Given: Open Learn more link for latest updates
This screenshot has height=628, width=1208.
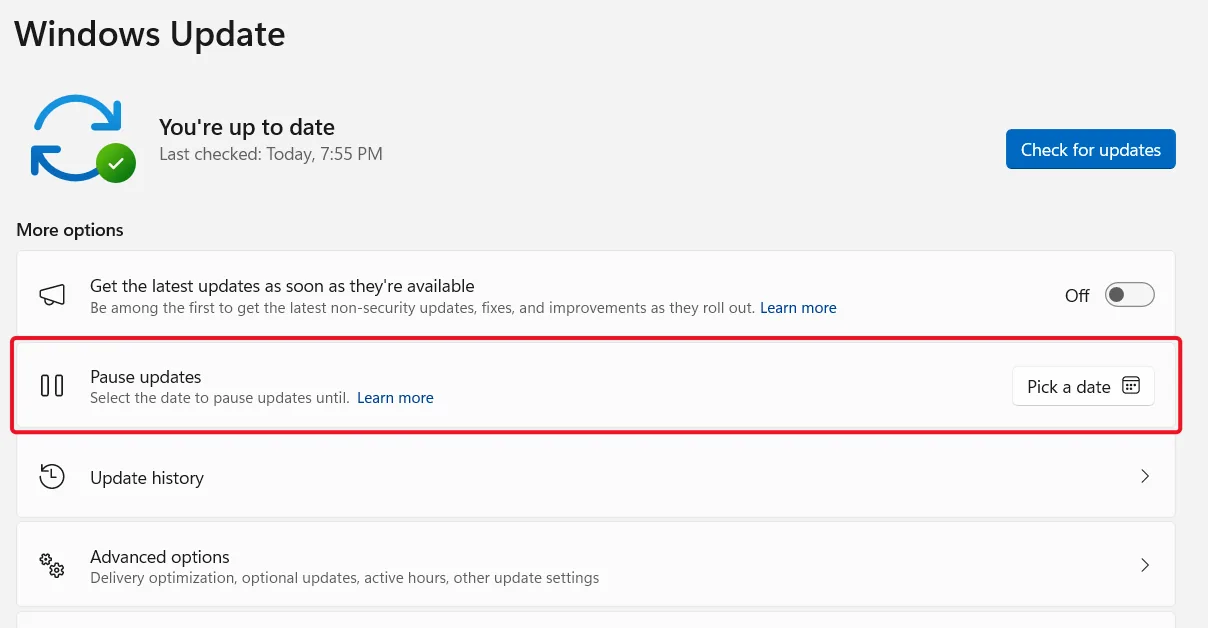Looking at the screenshot, I should point(798,308).
